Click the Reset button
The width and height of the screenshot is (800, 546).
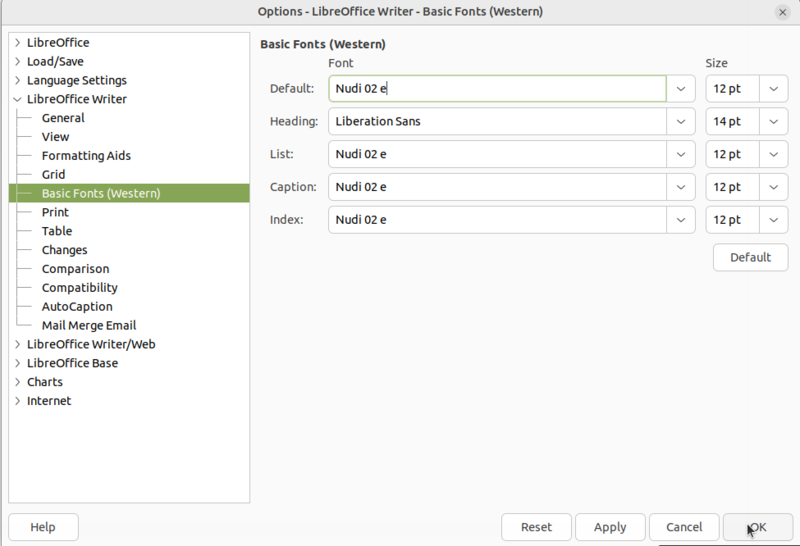point(536,527)
